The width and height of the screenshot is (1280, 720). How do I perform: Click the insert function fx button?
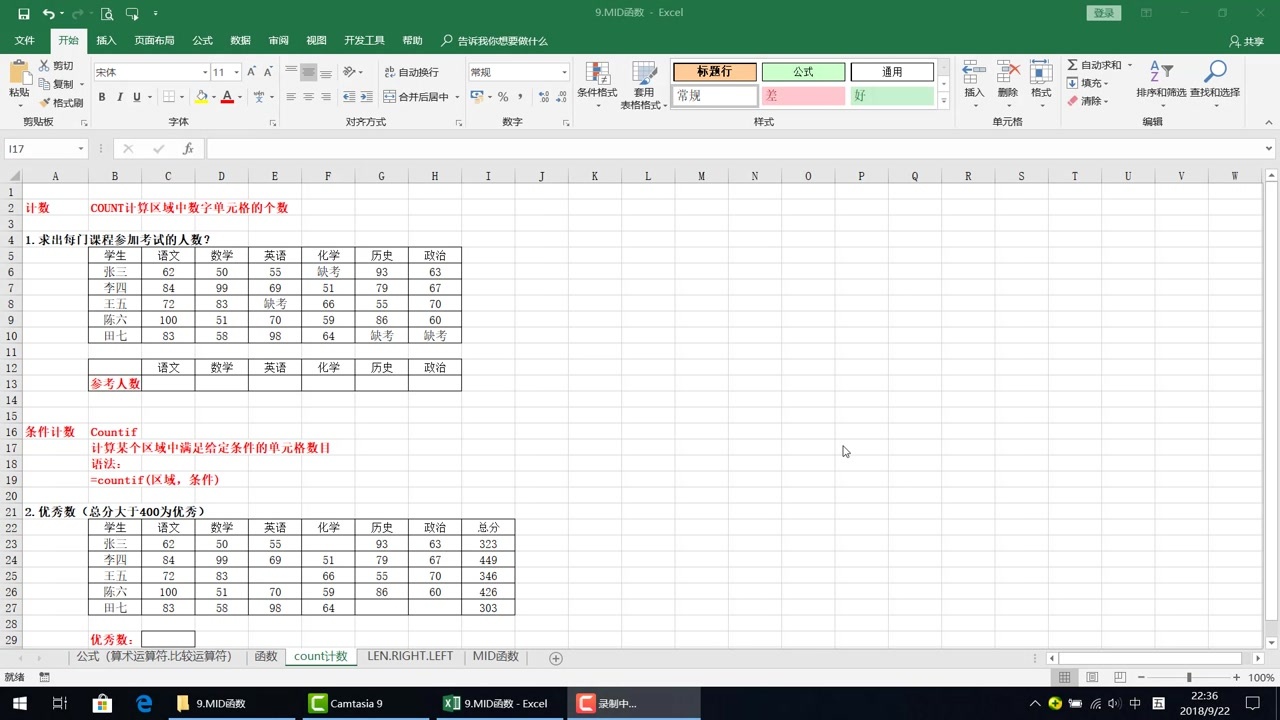pyautogui.click(x=188, y=148)
